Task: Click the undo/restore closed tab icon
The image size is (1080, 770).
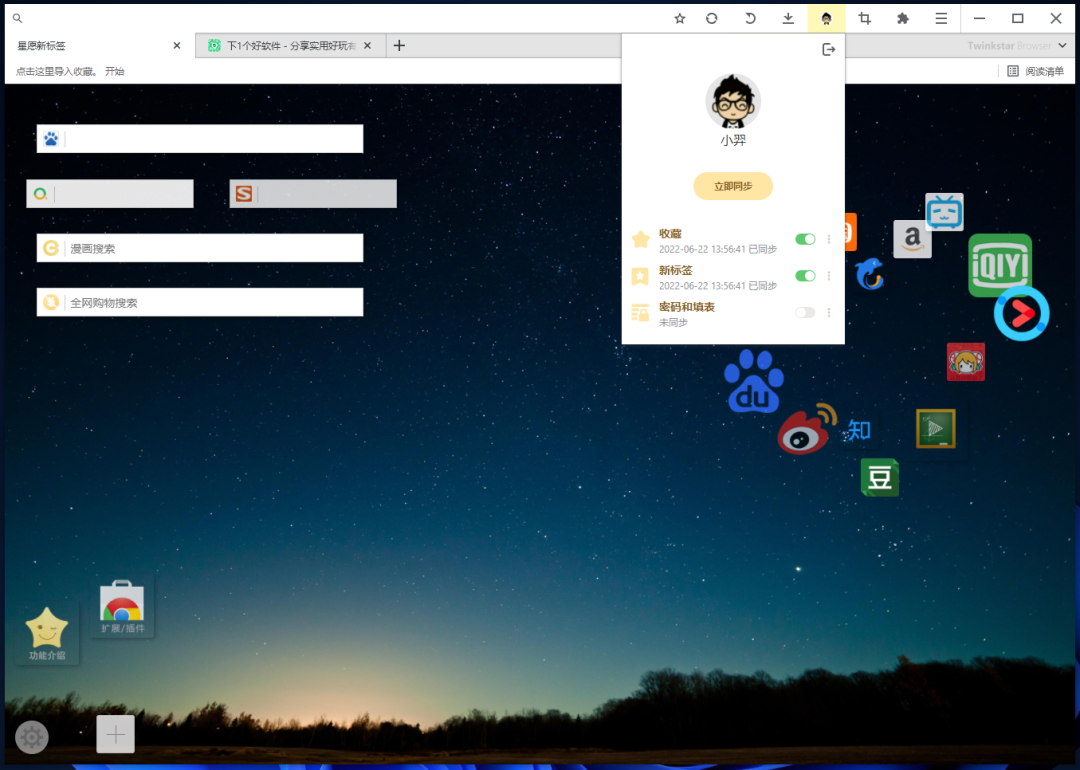Action: (750, 19)
